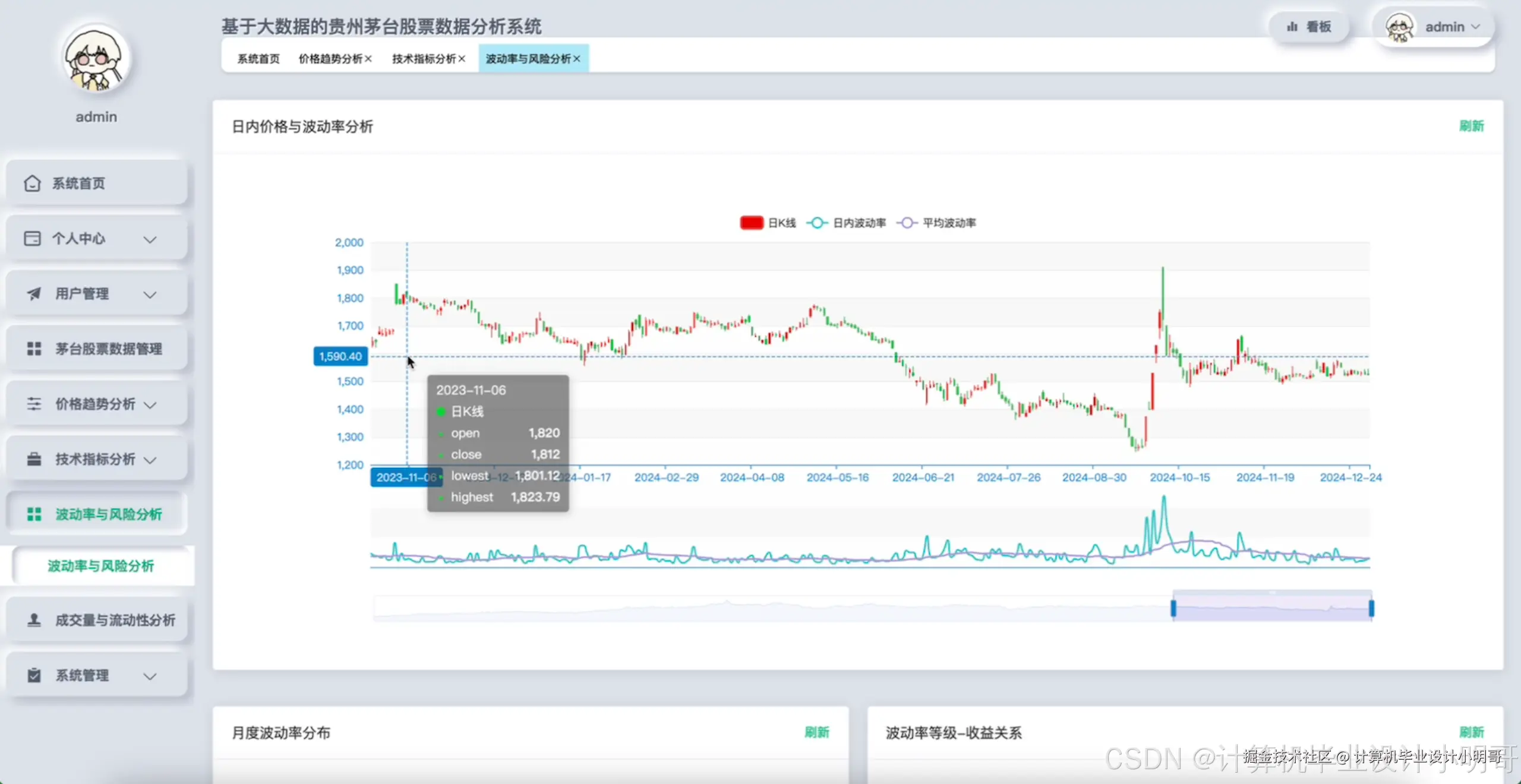1521x784 pixels.
Task: Click the briefcase icon for 技术指标分析
Action: coord(34,459)
